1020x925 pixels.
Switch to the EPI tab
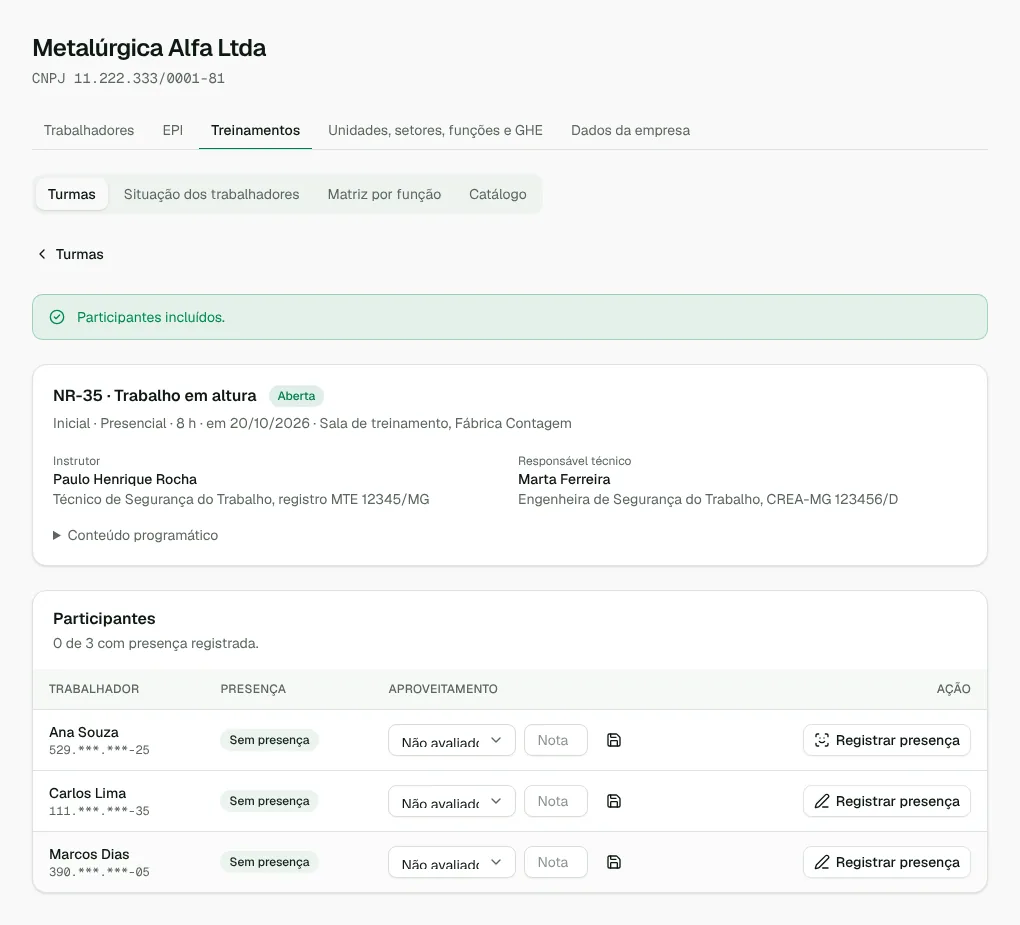click(x=172, y=130)
